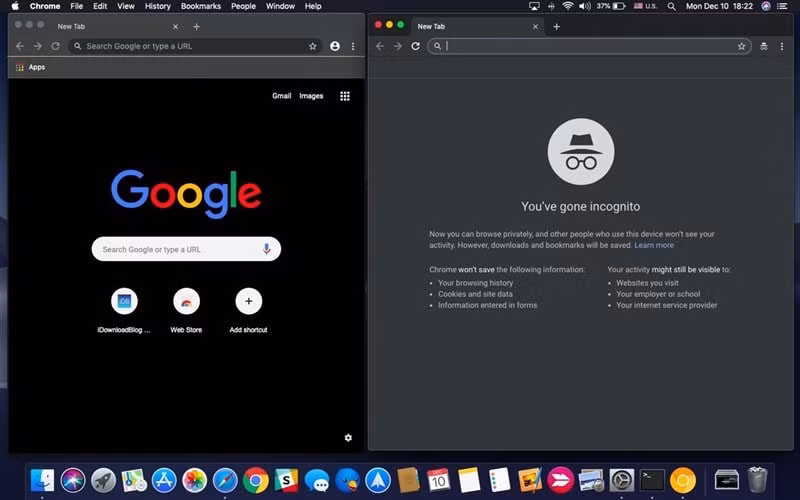Reload the page in the left Chrome window
The height and width of the screenshot is (500, 800).
tap(55, 46)
